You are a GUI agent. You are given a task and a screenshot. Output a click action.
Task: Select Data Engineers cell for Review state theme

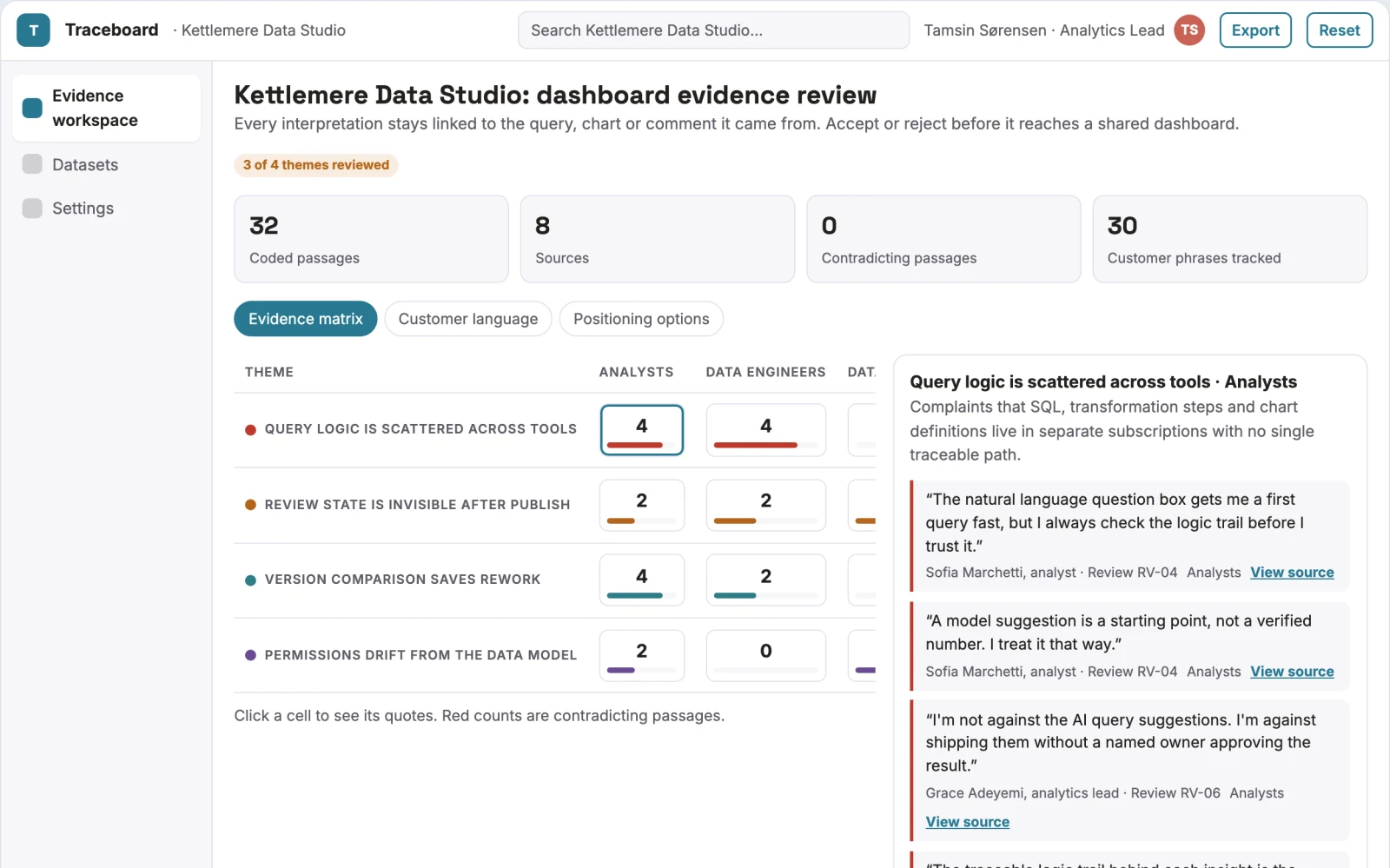point(766,505)
